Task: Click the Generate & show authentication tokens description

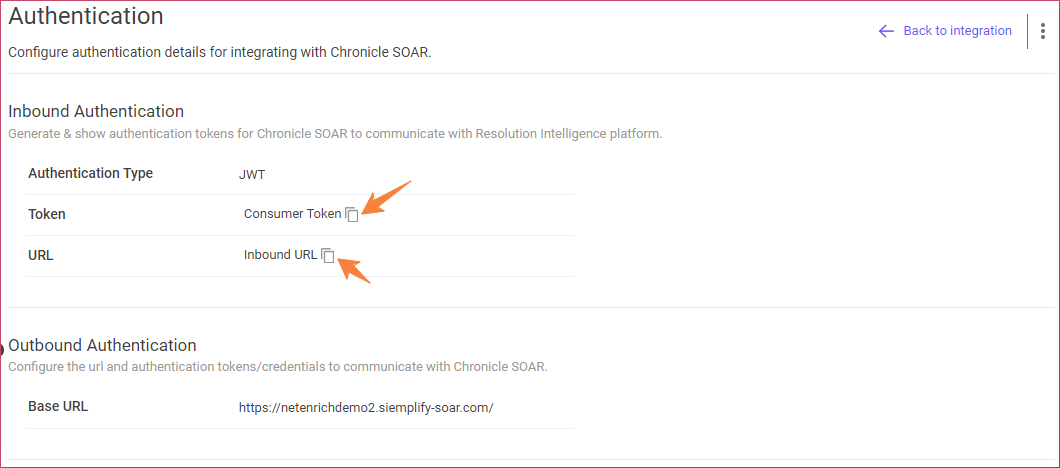Action: [x=335, y=134]
